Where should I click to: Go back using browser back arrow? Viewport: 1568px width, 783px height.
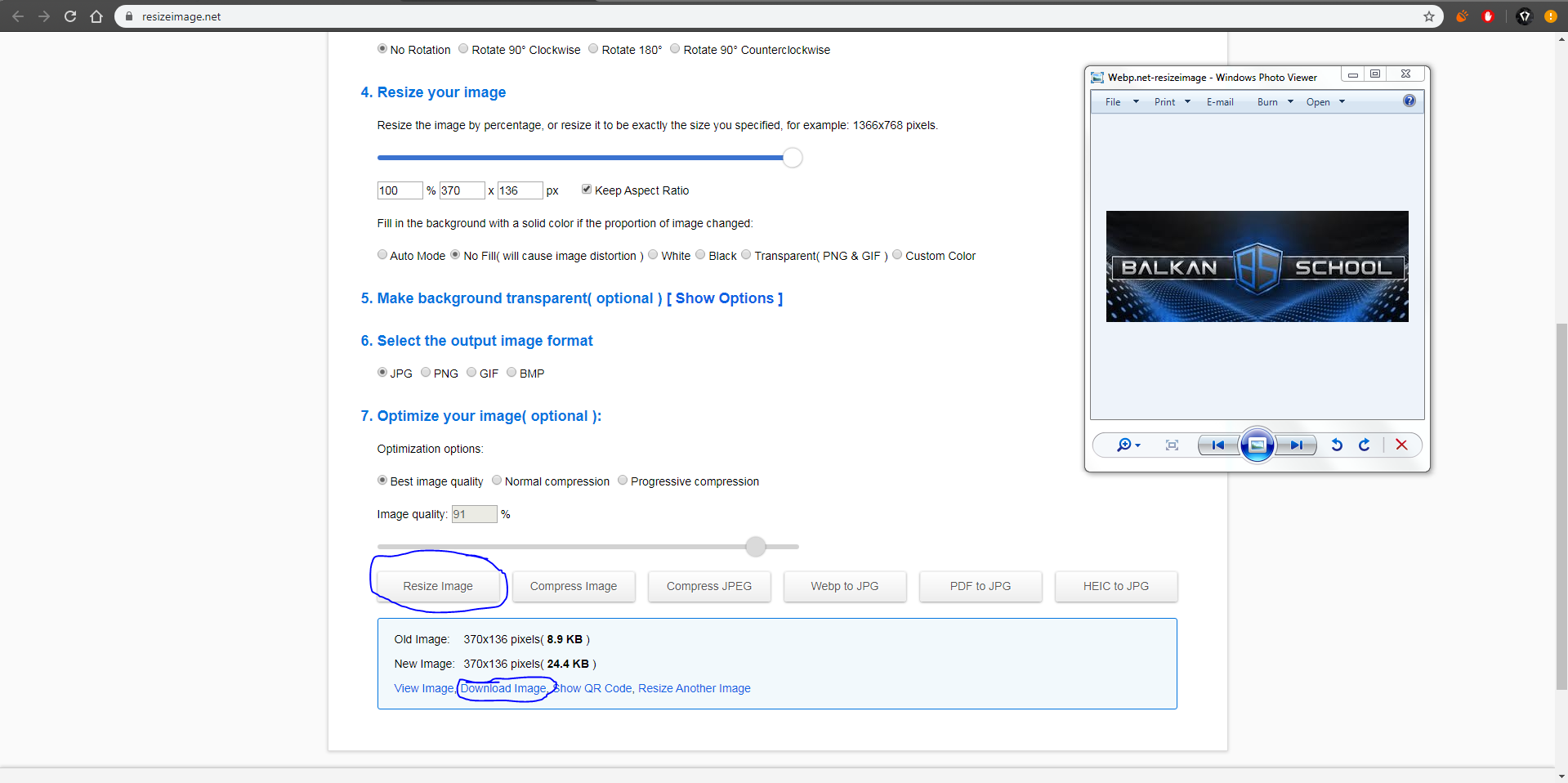coord(18,16)
